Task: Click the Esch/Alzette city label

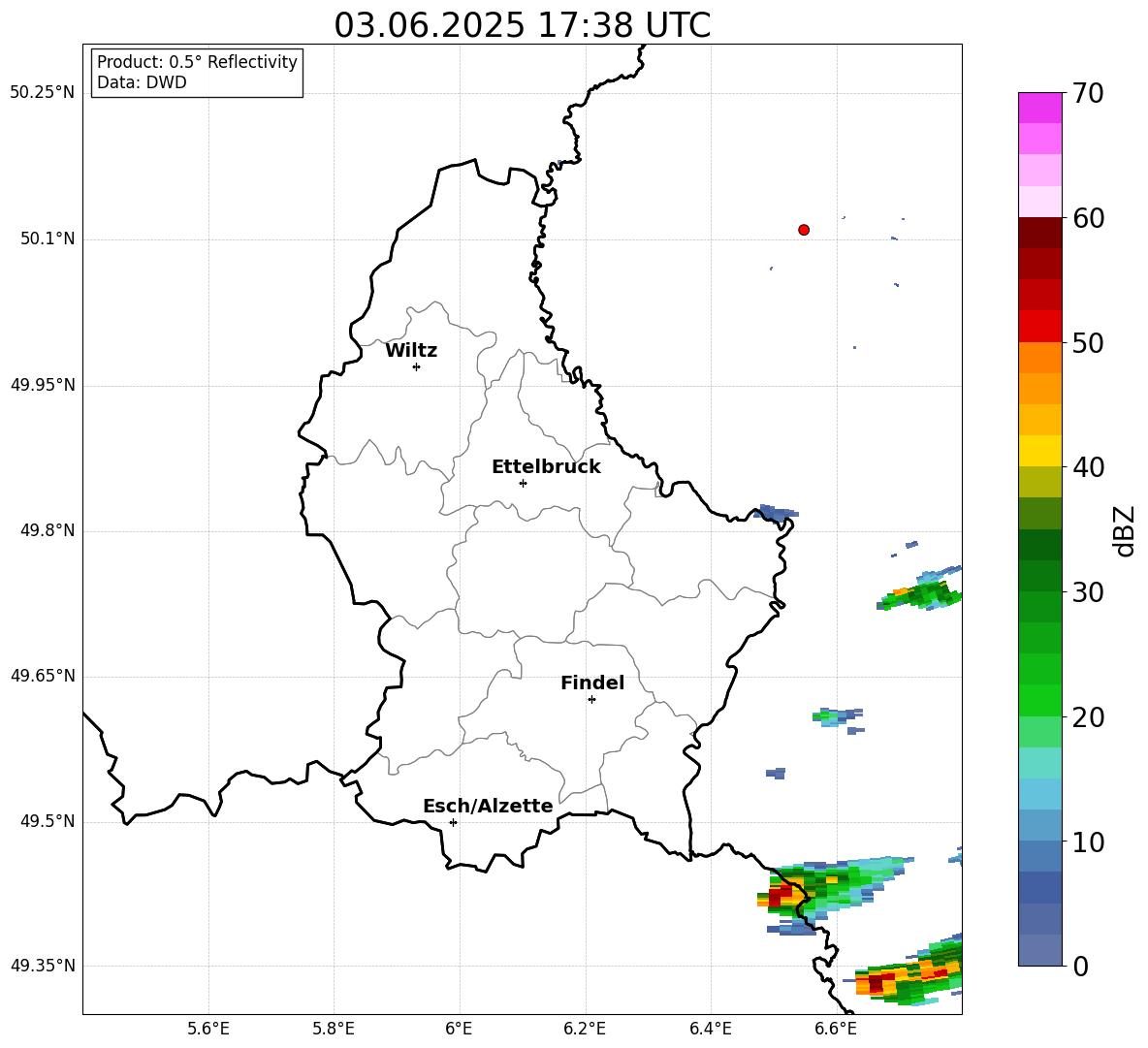Action: (x=488, y=806)
